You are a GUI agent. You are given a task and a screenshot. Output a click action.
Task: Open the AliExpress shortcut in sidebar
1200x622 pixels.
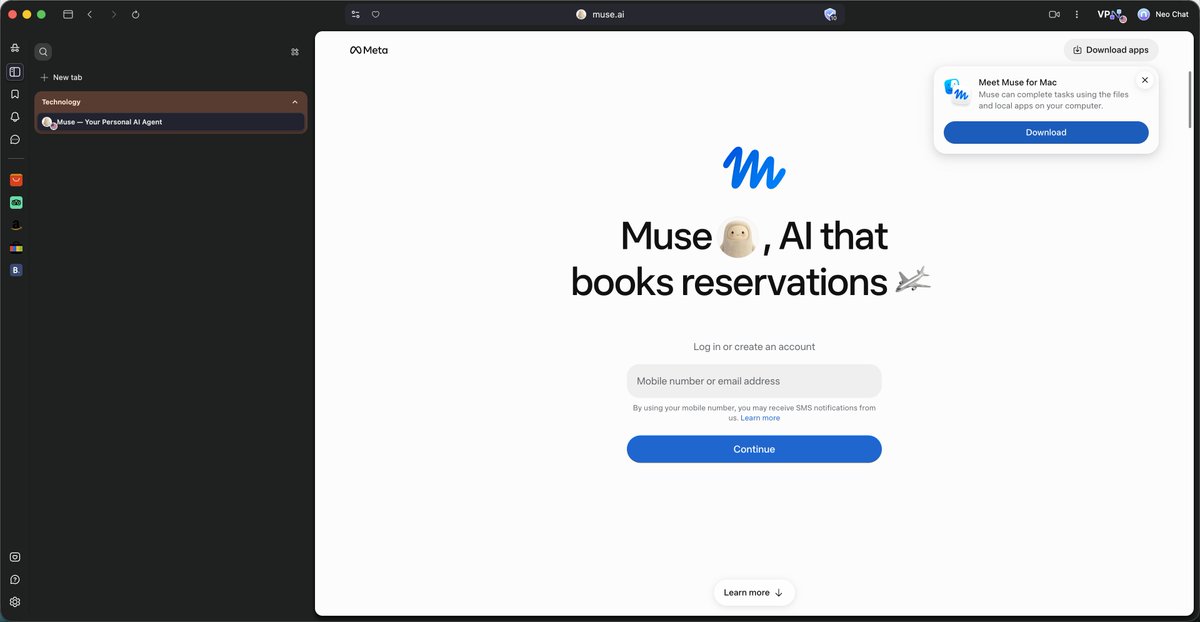[x=16, y=180]
